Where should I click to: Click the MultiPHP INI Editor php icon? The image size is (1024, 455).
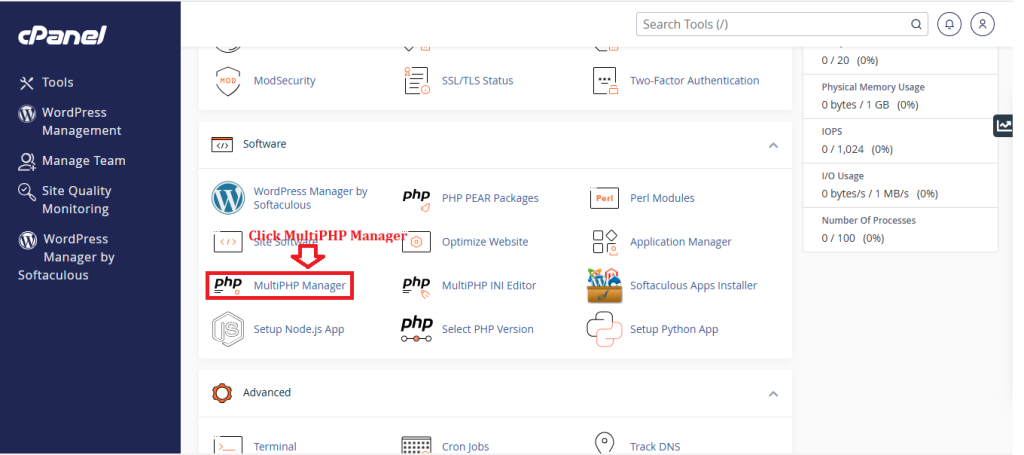point(417,286)
